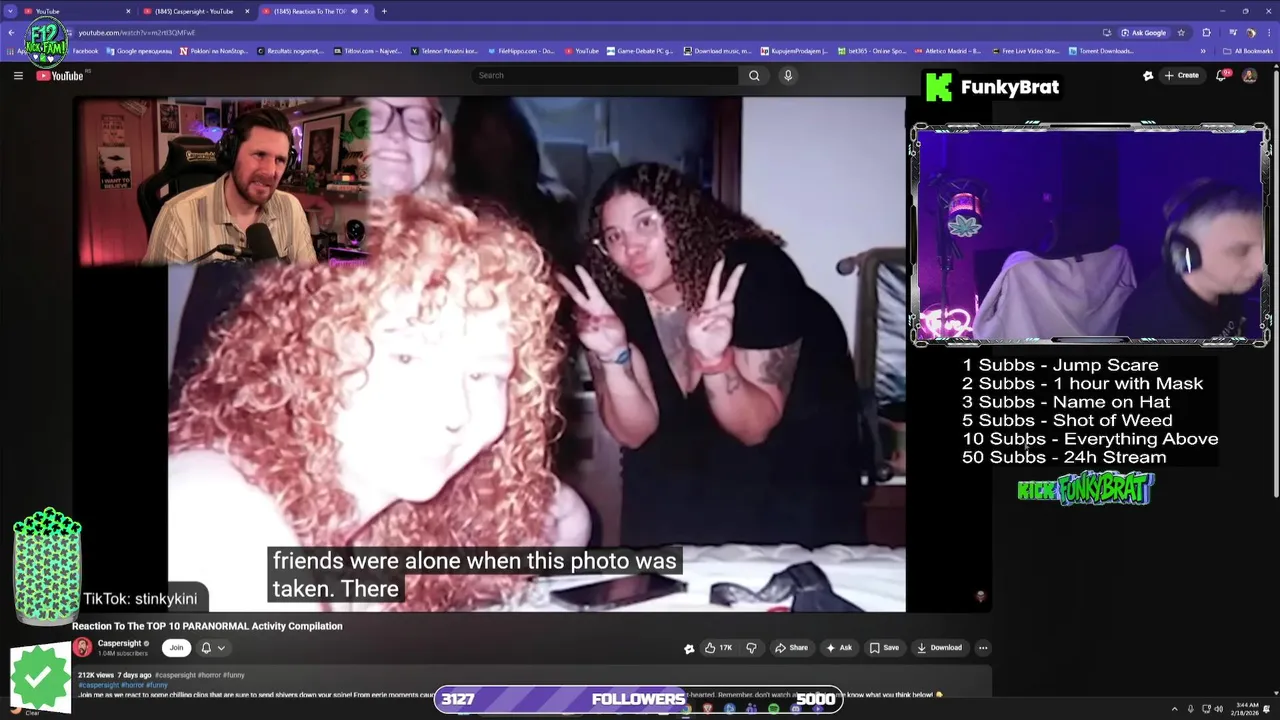Viewport: 1280px width, 720px height.
Task: Click the YouTube logo home link
Action: click(x=61, y=75)
